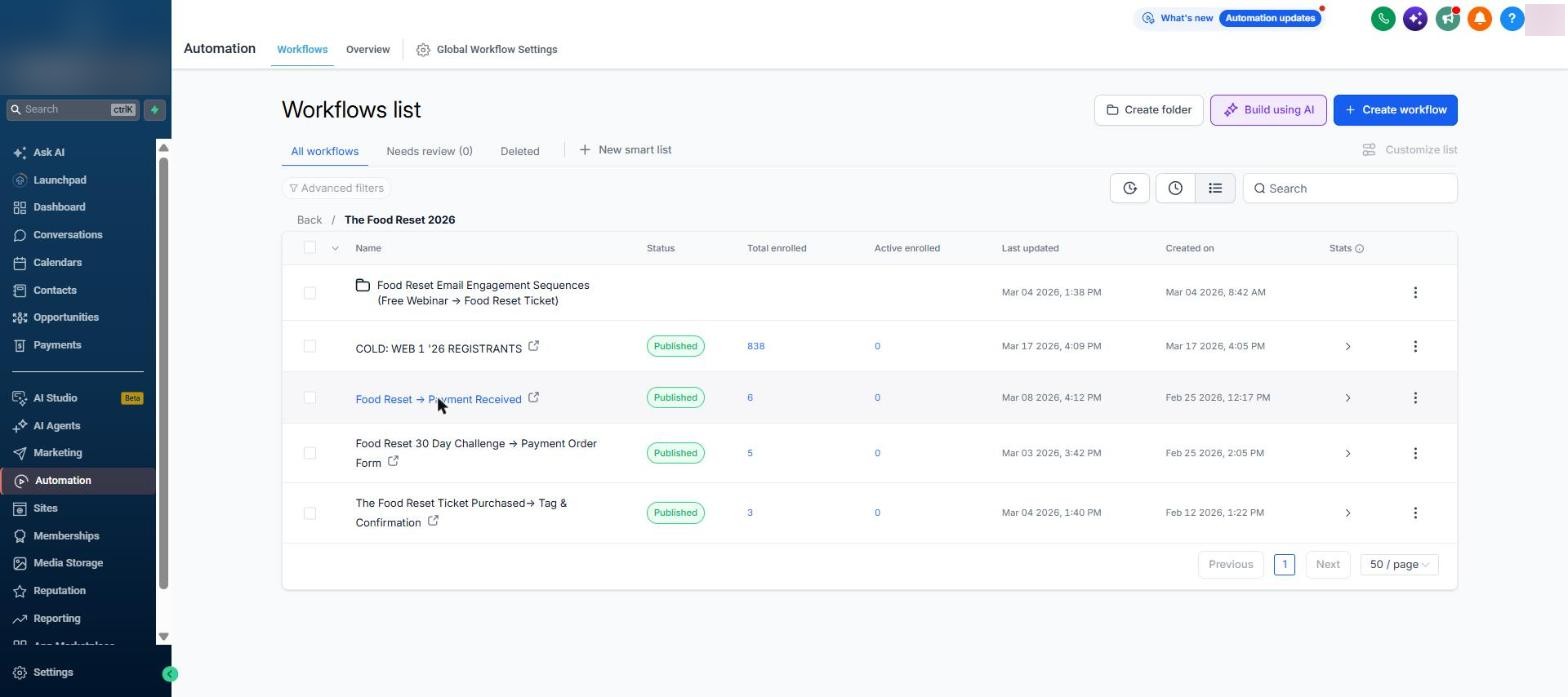
Task: Open Launchpad in sidebar
Action: (59, 180)
